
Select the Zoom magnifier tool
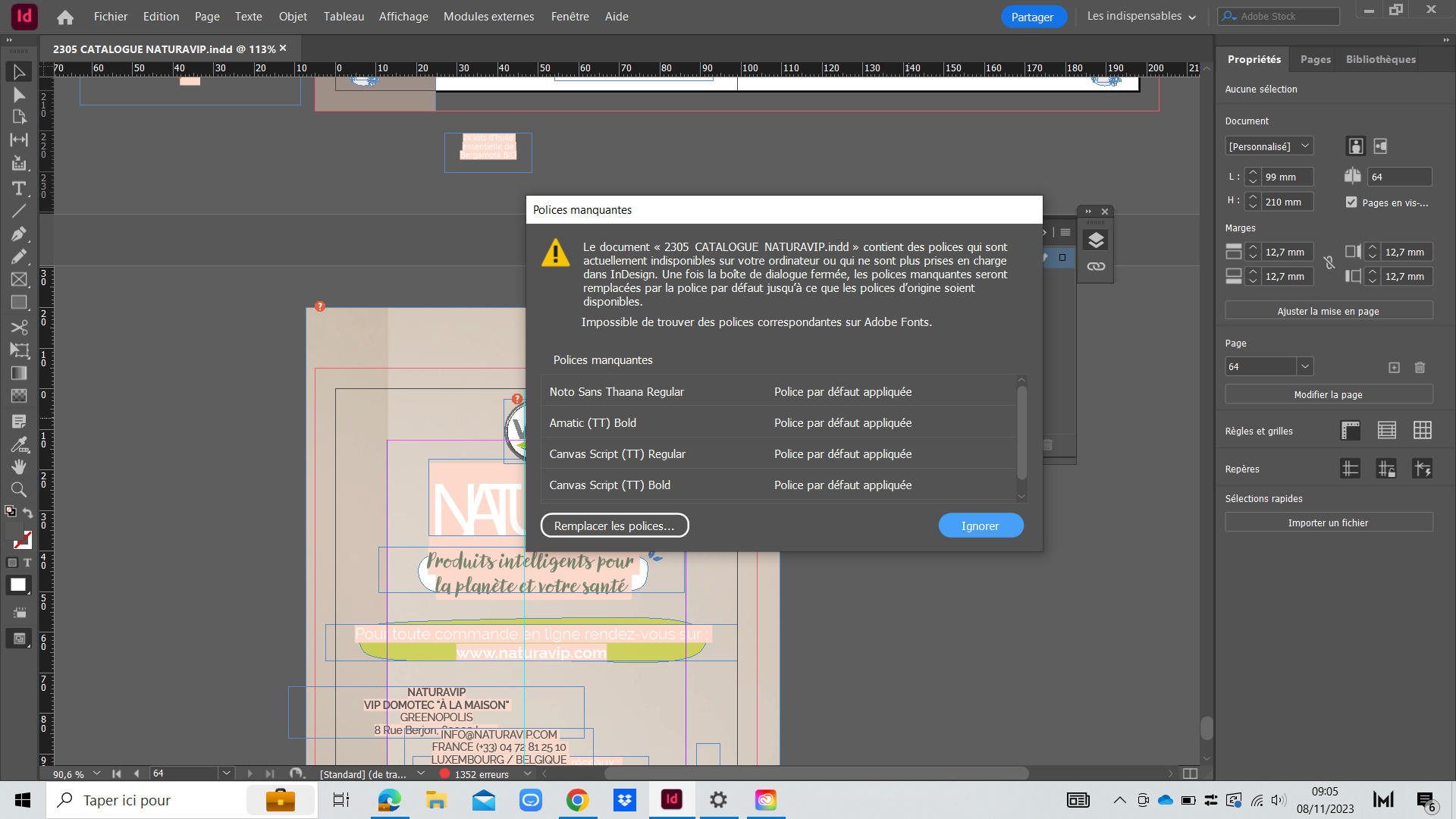pyautogui.click(x=19, y=490)
